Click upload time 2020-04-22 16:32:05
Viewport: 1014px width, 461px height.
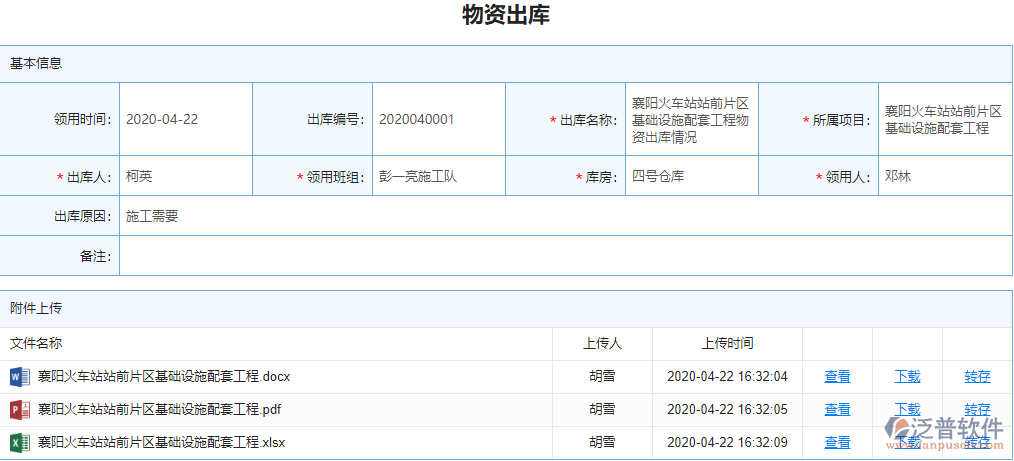pyautogui.click(x=728, y=409)
